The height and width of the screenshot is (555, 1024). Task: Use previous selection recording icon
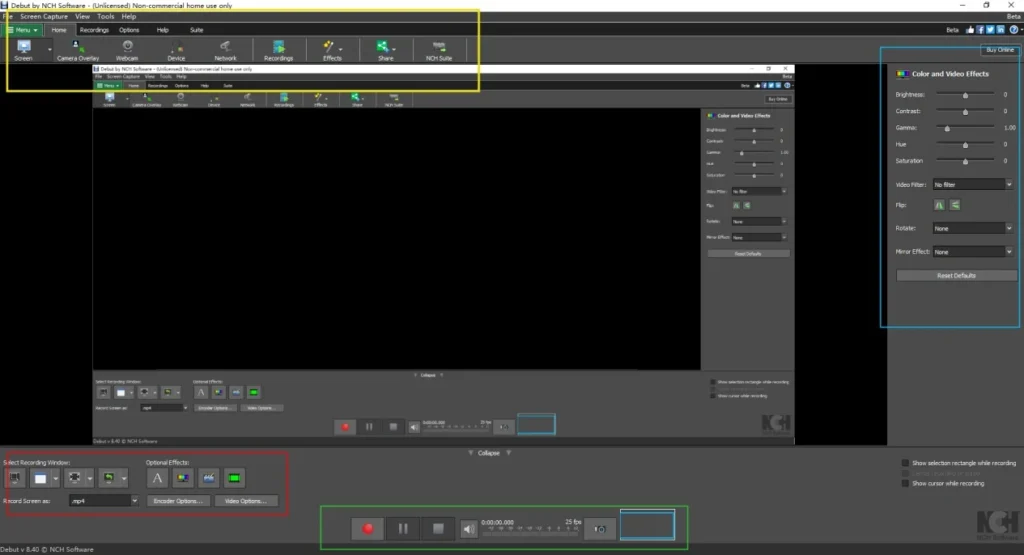108,479
